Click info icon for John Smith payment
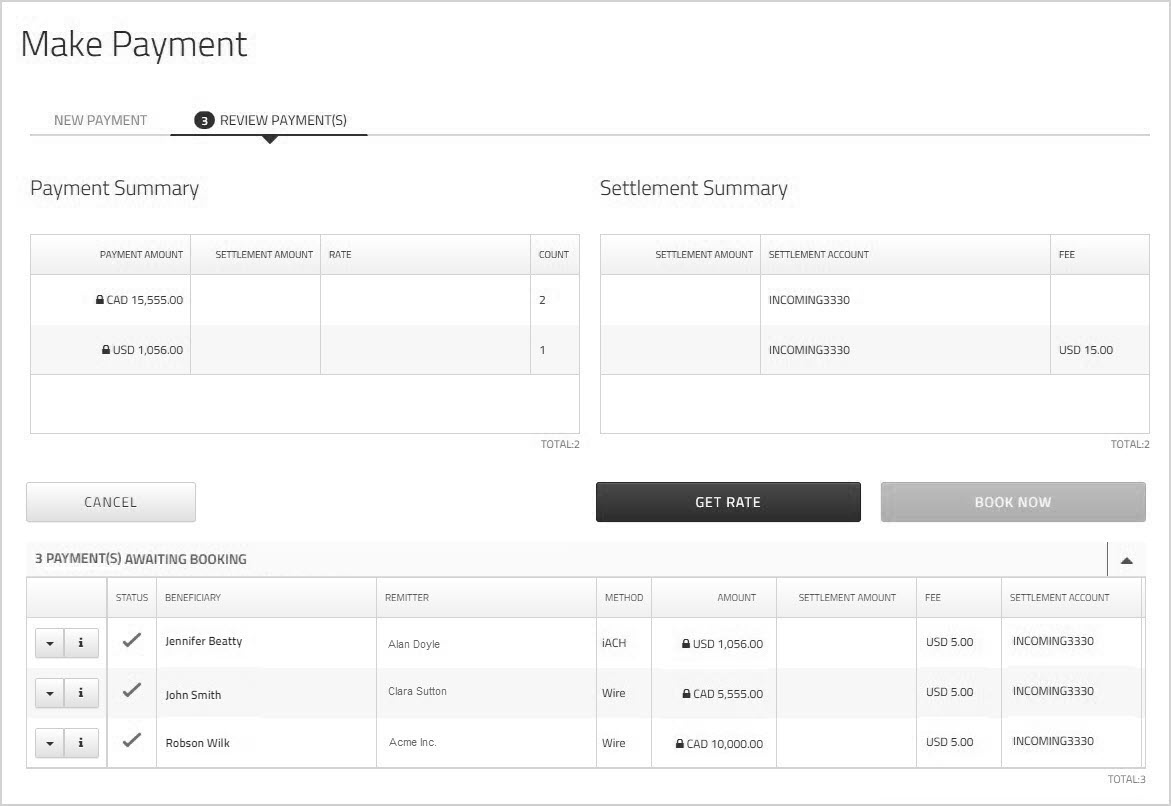The height and width of the screenshot is (806, 1171). (x=81, y=693)
